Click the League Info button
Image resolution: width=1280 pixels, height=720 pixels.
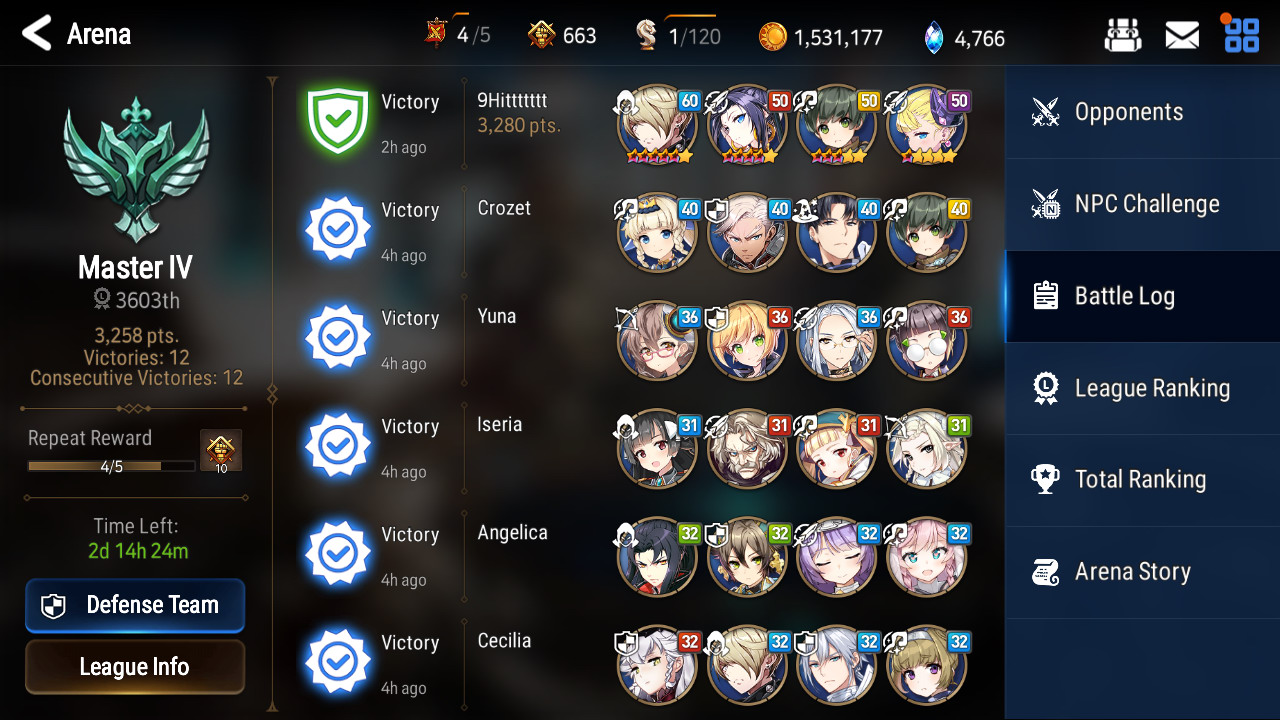[x=135, y=667]
